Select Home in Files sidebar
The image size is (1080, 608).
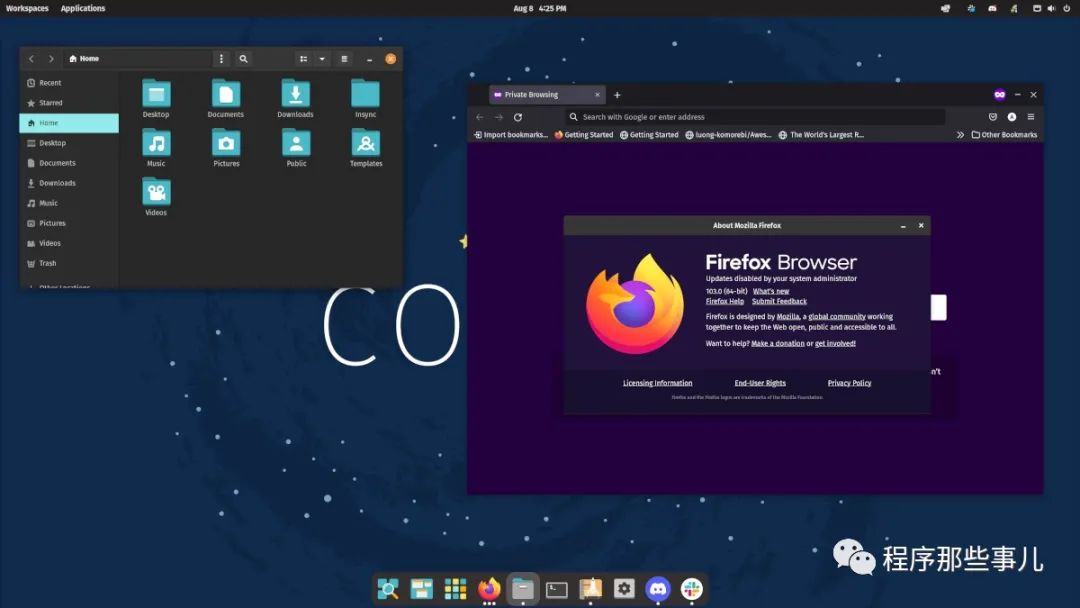click(69, 123)
